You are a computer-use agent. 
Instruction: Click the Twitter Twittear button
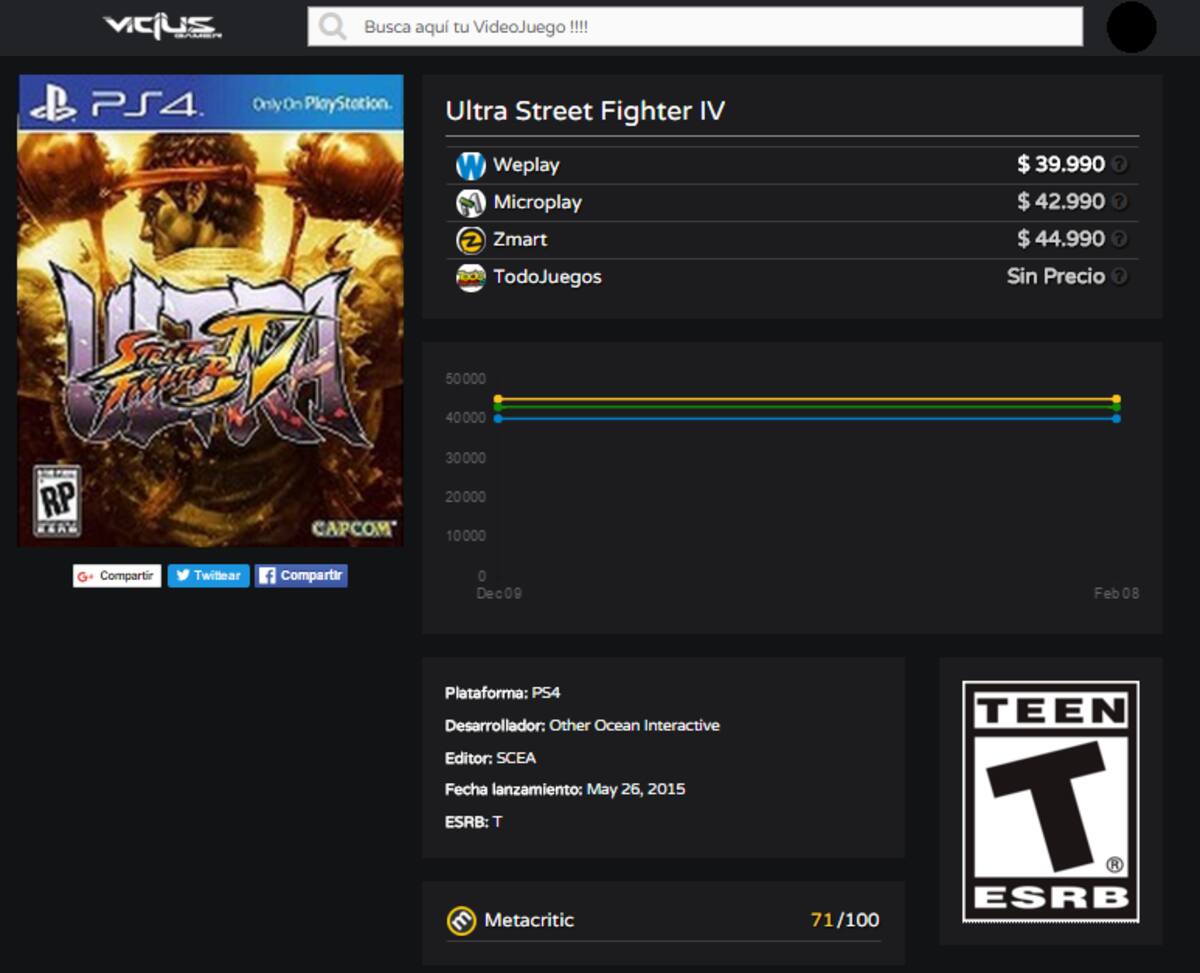(208, 576)
